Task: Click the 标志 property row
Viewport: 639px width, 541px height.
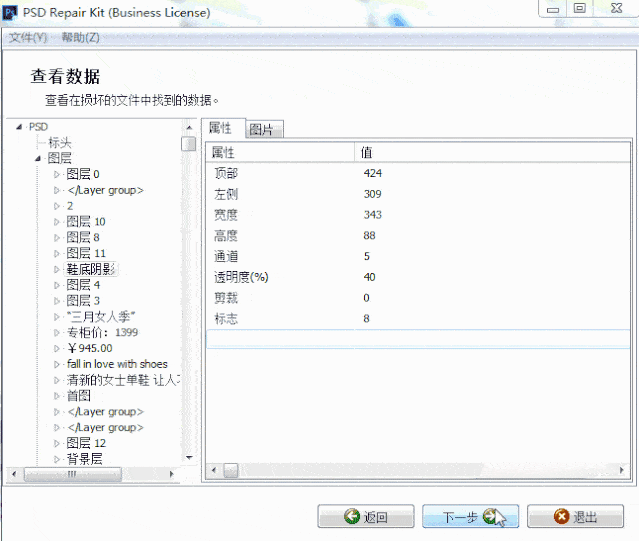Action: (418, 319)
